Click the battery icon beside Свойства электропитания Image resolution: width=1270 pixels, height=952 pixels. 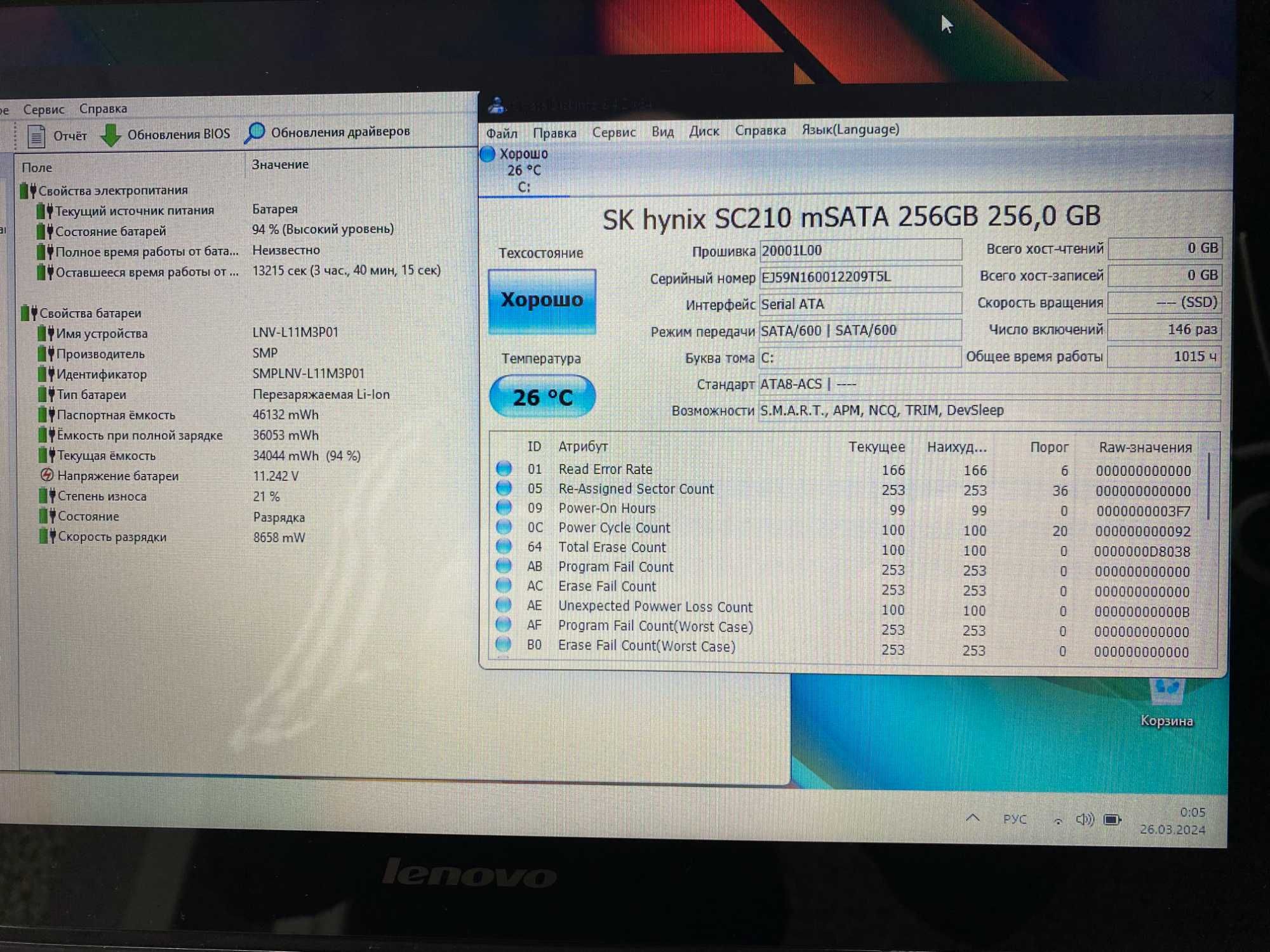point(27,190)
